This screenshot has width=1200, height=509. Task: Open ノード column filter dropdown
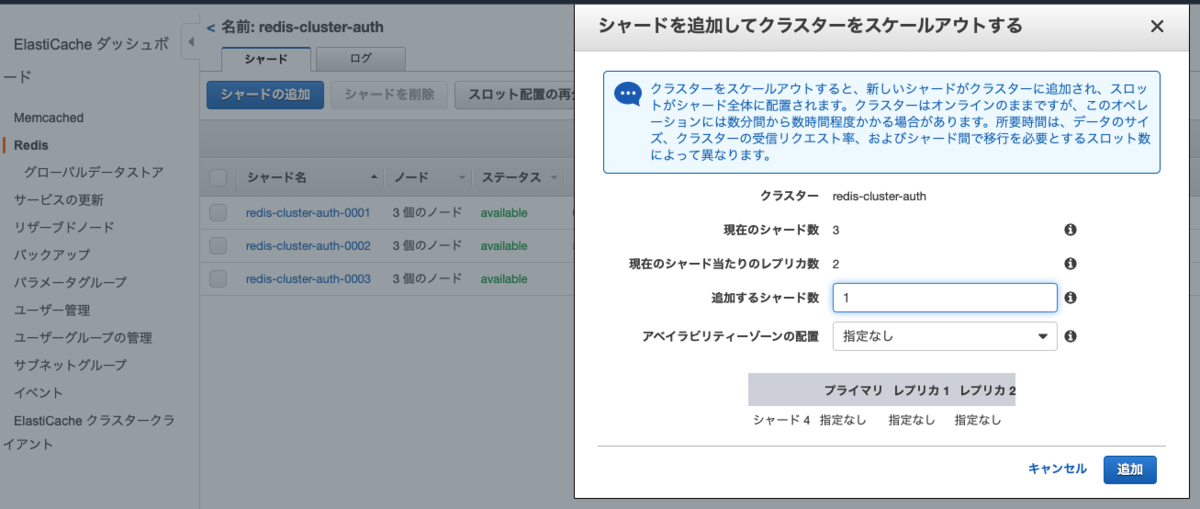tap(462, 178)
